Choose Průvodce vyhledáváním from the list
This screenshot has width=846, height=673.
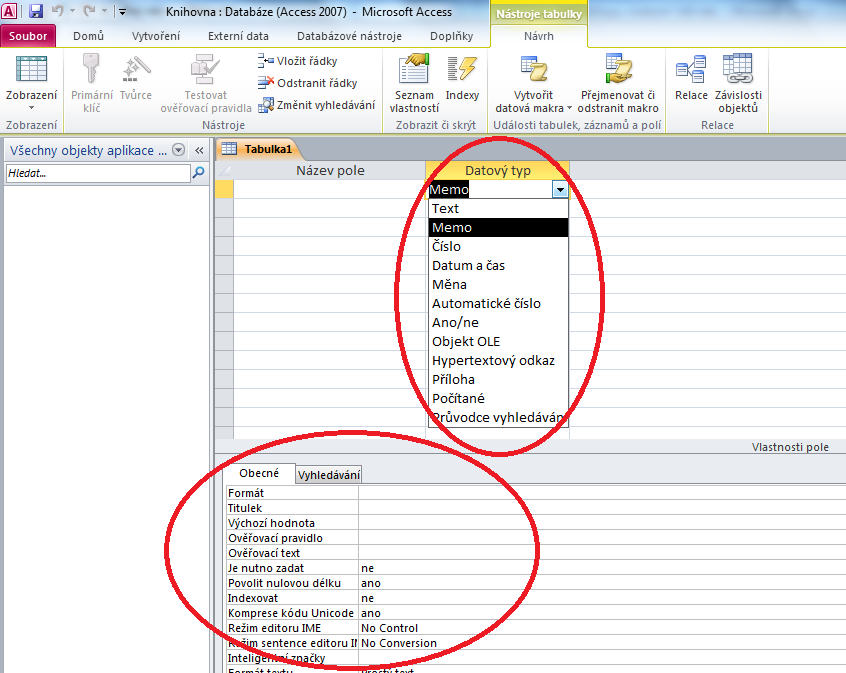pyautogui.click(x=498, y=417)
